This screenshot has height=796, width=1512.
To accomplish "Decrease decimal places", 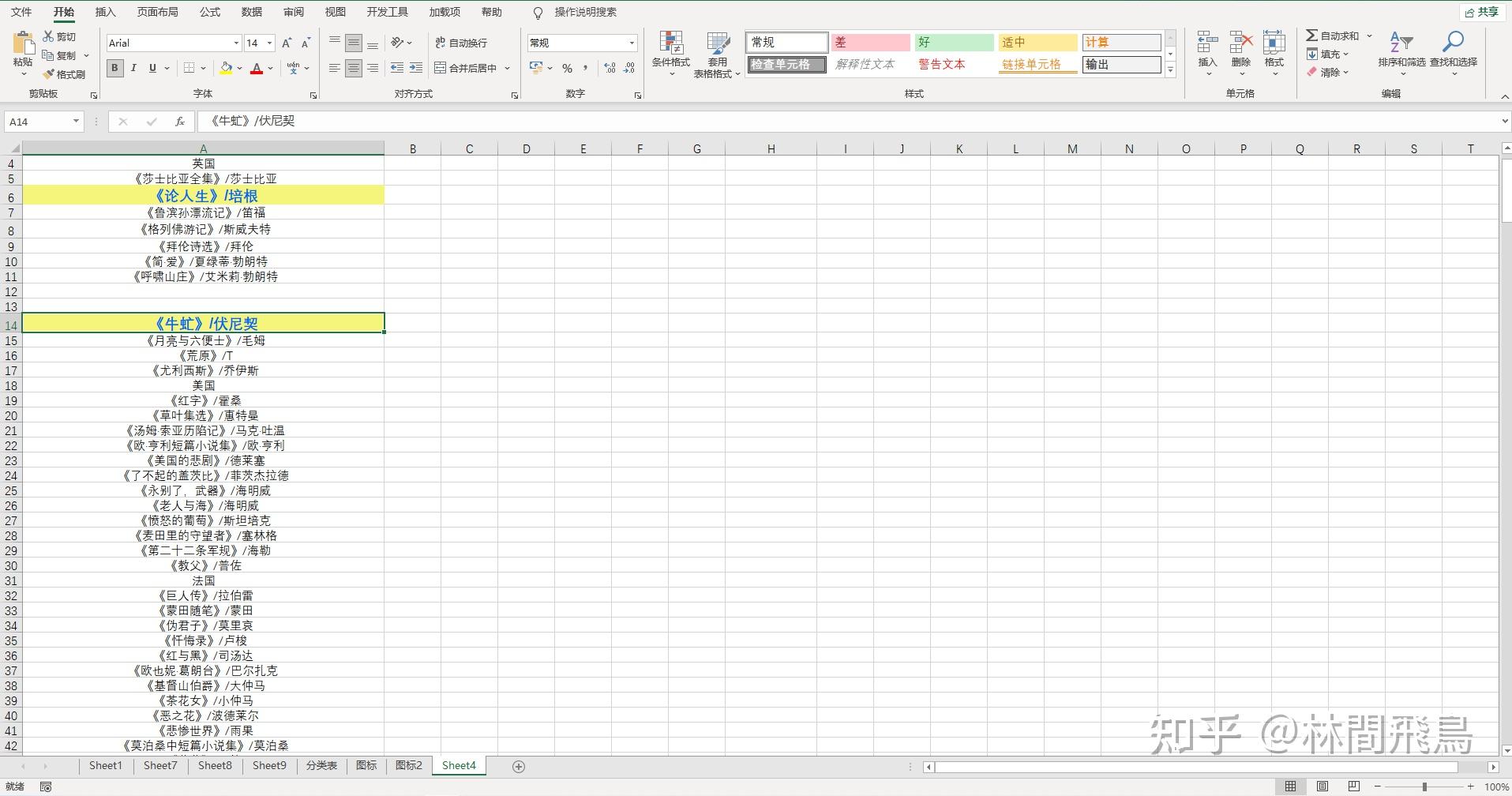I will tap(629, 68).
